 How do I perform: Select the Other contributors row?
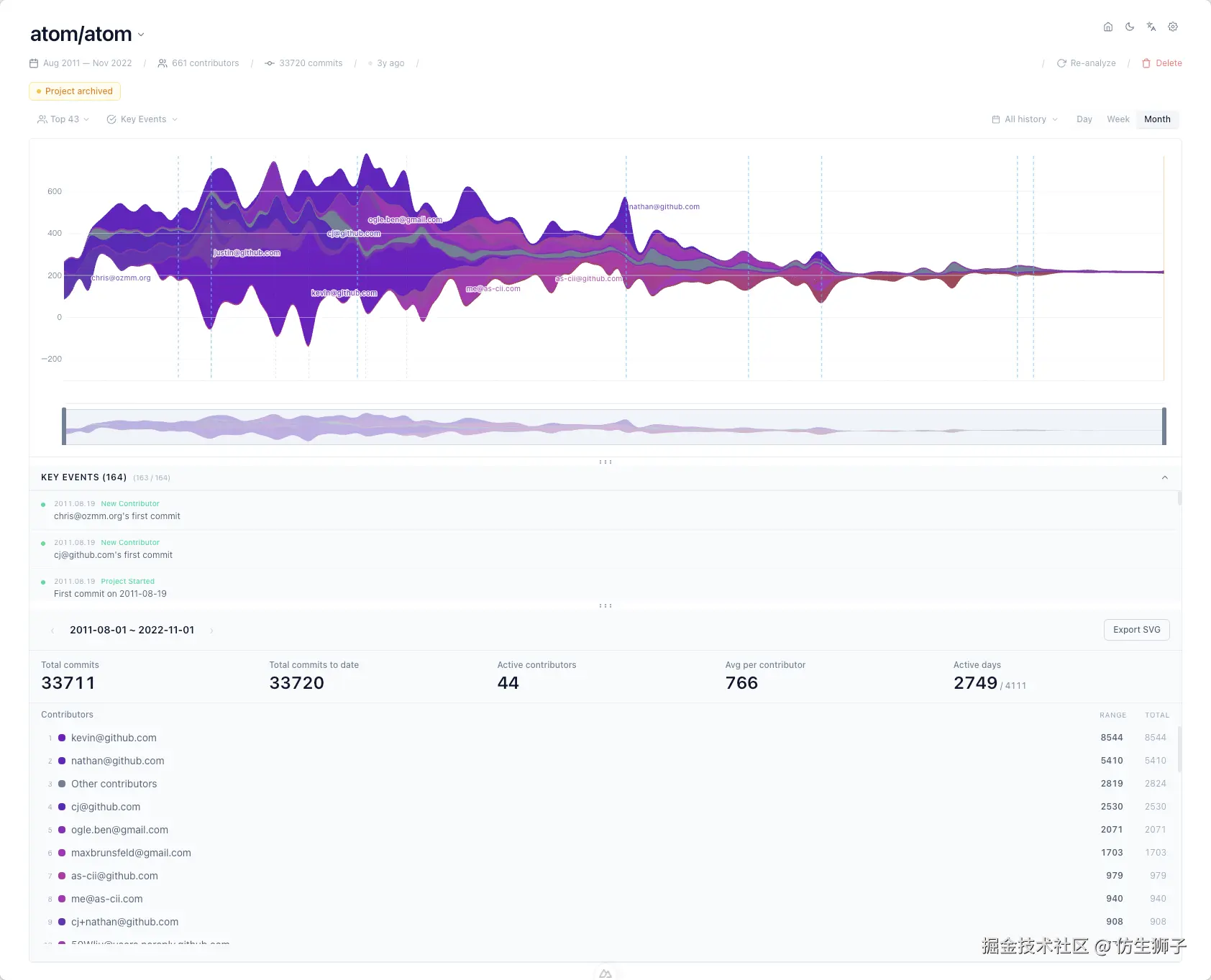(605, 784)
